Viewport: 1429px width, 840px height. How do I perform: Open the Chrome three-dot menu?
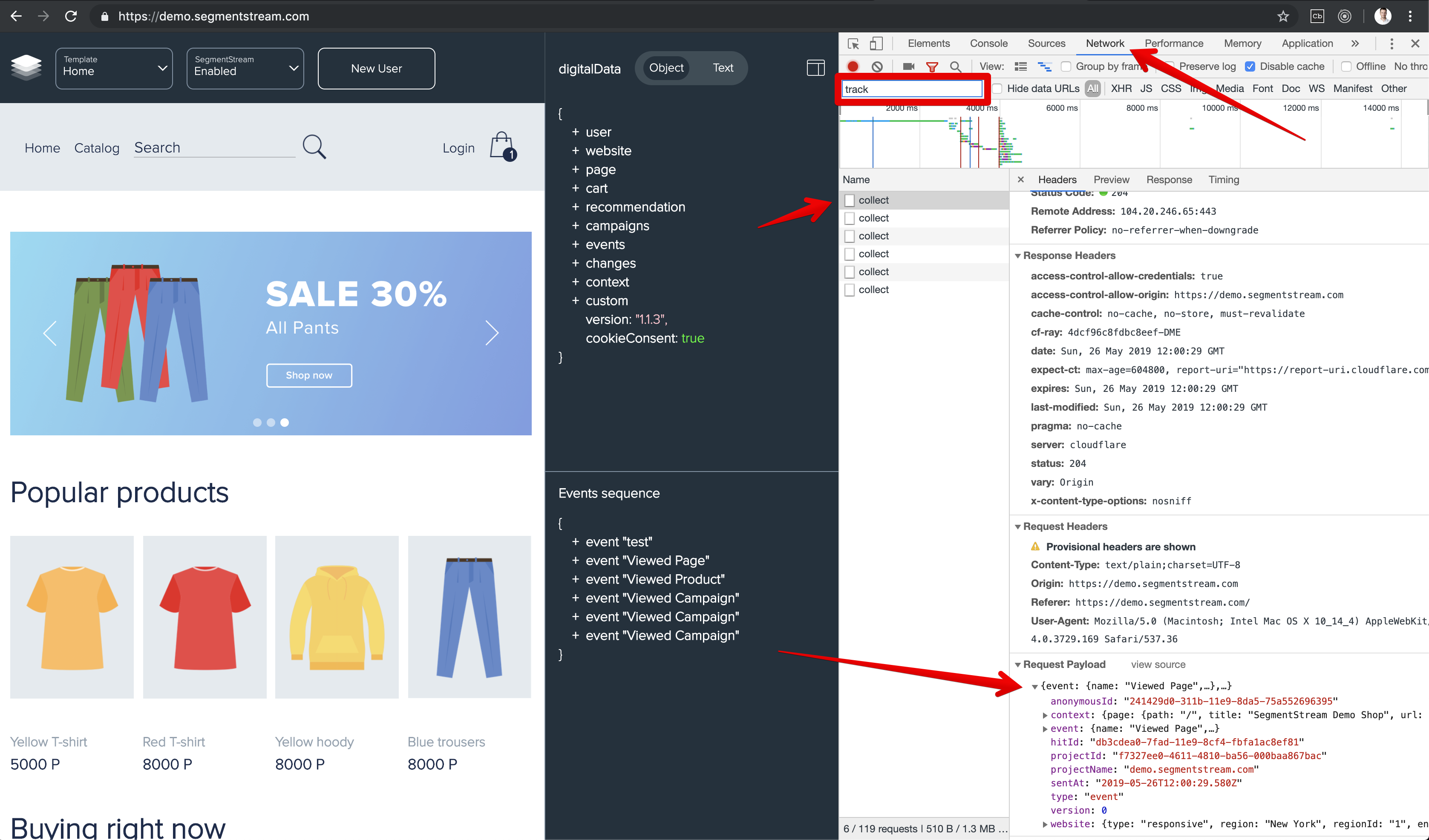coord(1410,17)
